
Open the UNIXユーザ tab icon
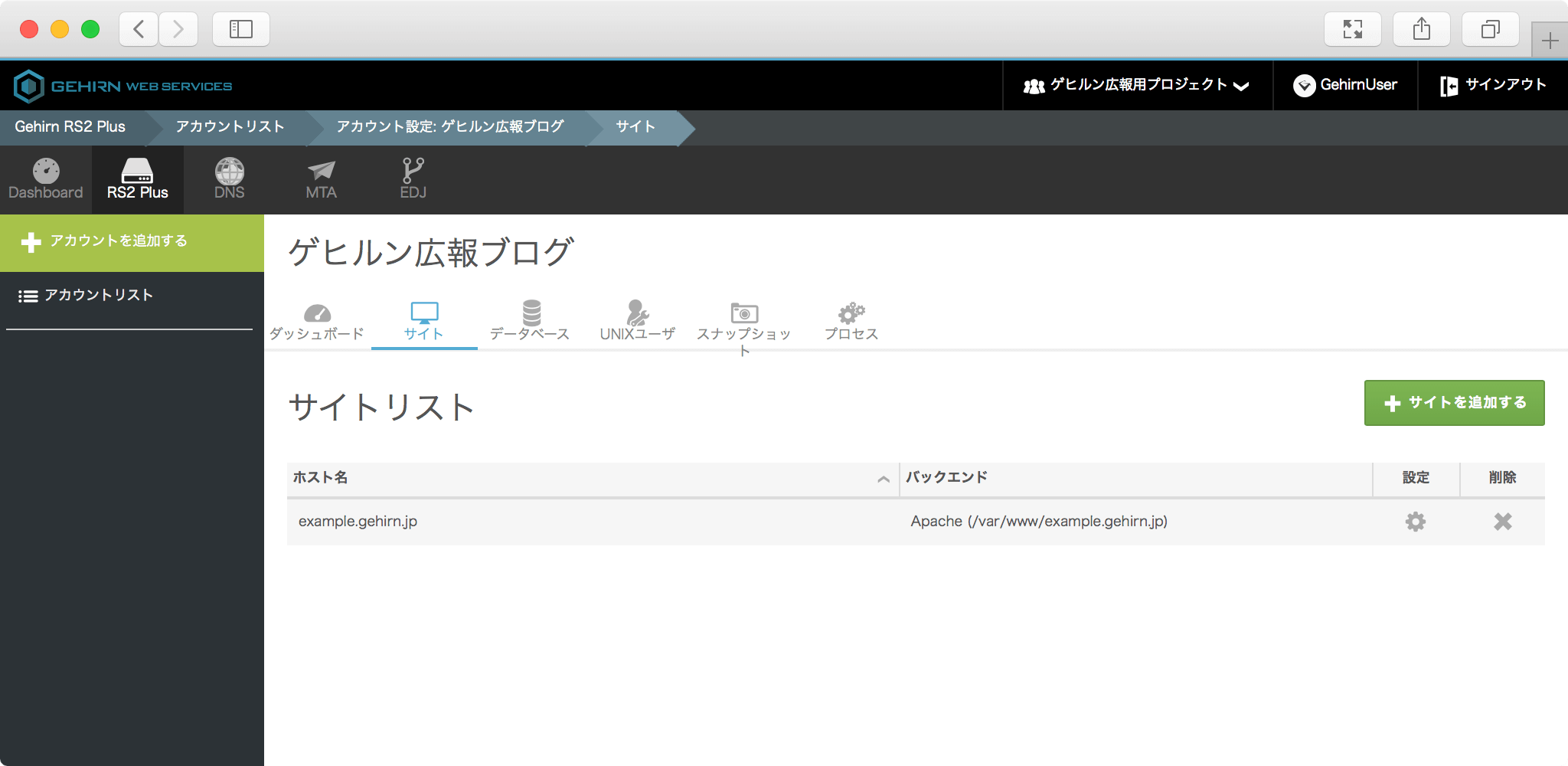tap(637, 313)
